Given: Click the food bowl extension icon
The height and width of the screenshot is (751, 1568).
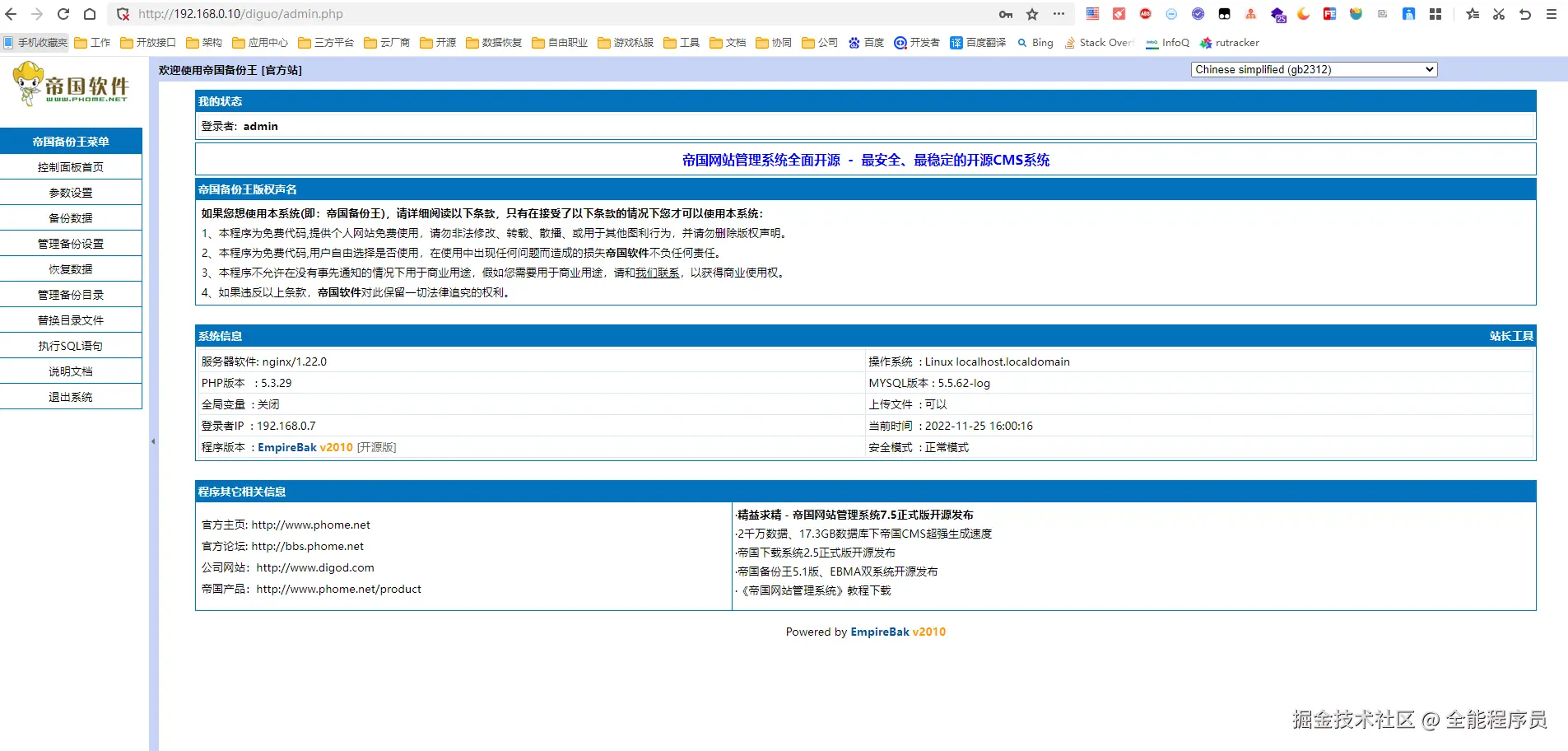Looking at the screenshot, I should pyautogui.click(x=1356, y=14).
